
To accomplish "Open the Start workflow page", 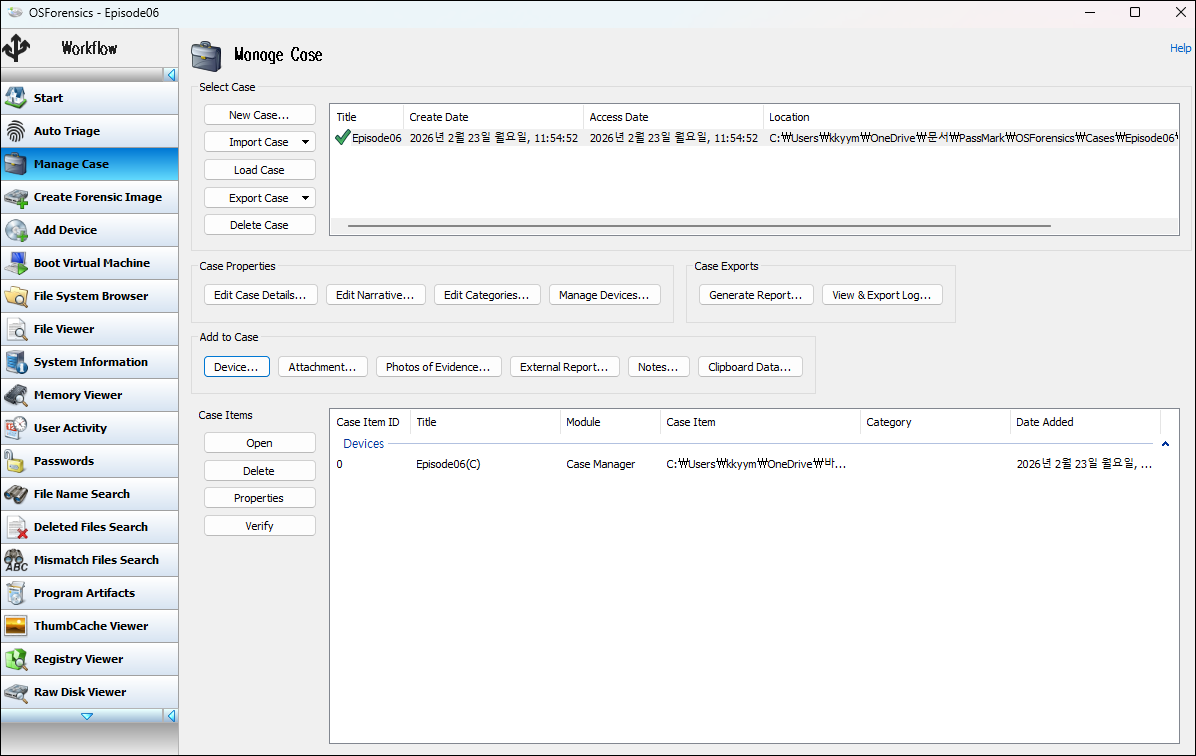I will pos(90,98).
